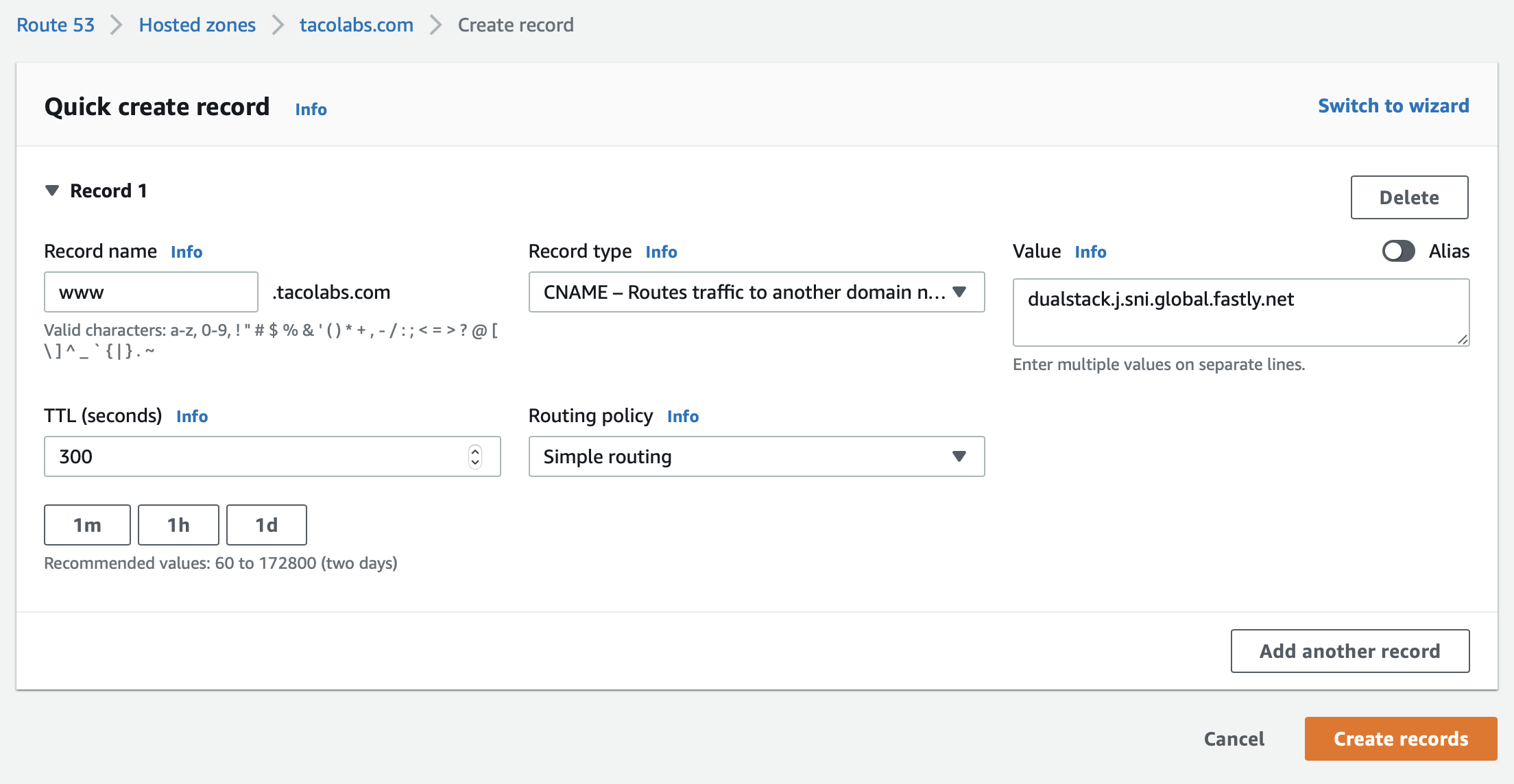
Task: Click the Value textarea containing fastly.net
Action: [1240, 312]
